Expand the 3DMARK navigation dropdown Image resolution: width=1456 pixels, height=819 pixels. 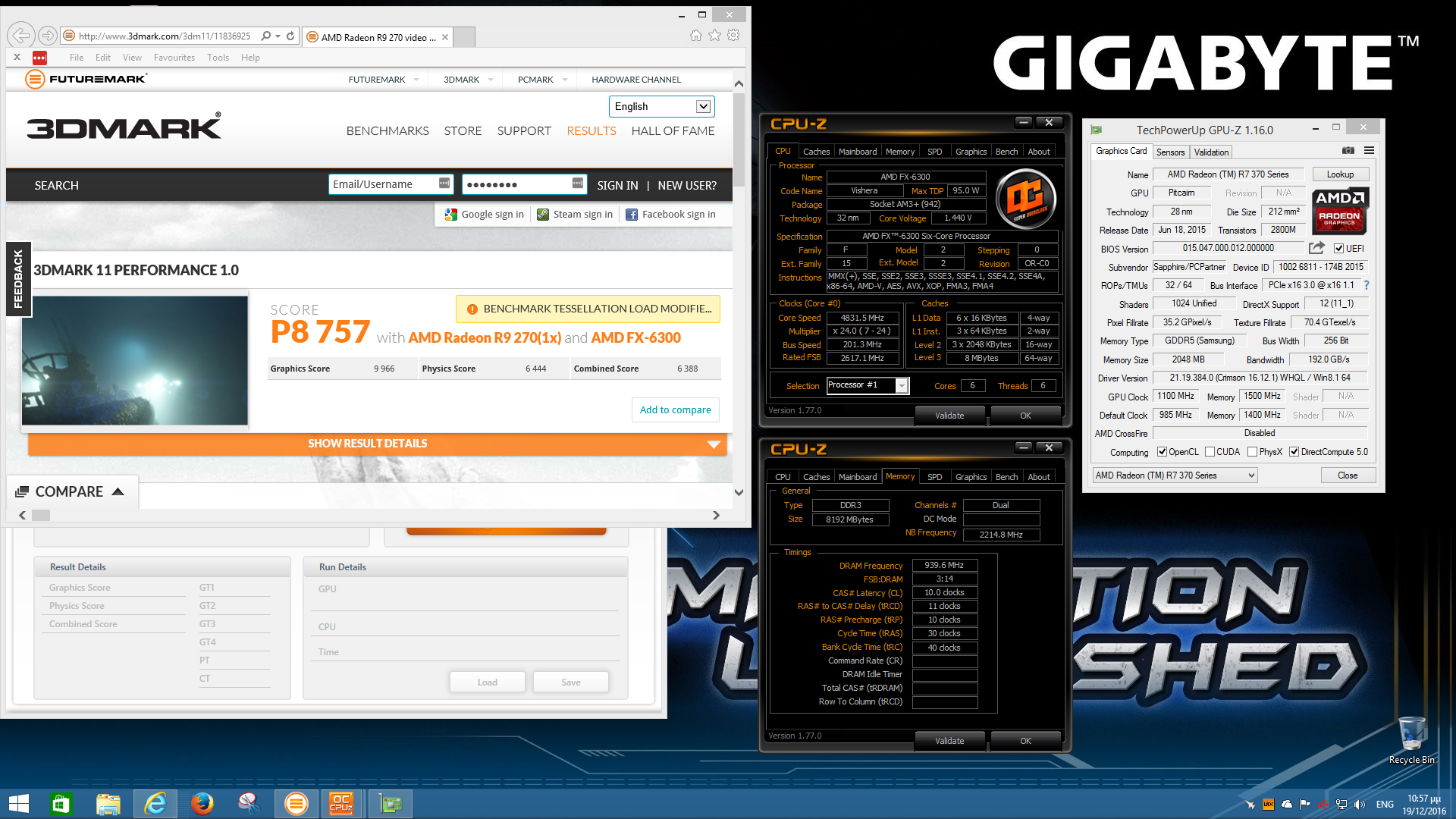tap(491, 80)
